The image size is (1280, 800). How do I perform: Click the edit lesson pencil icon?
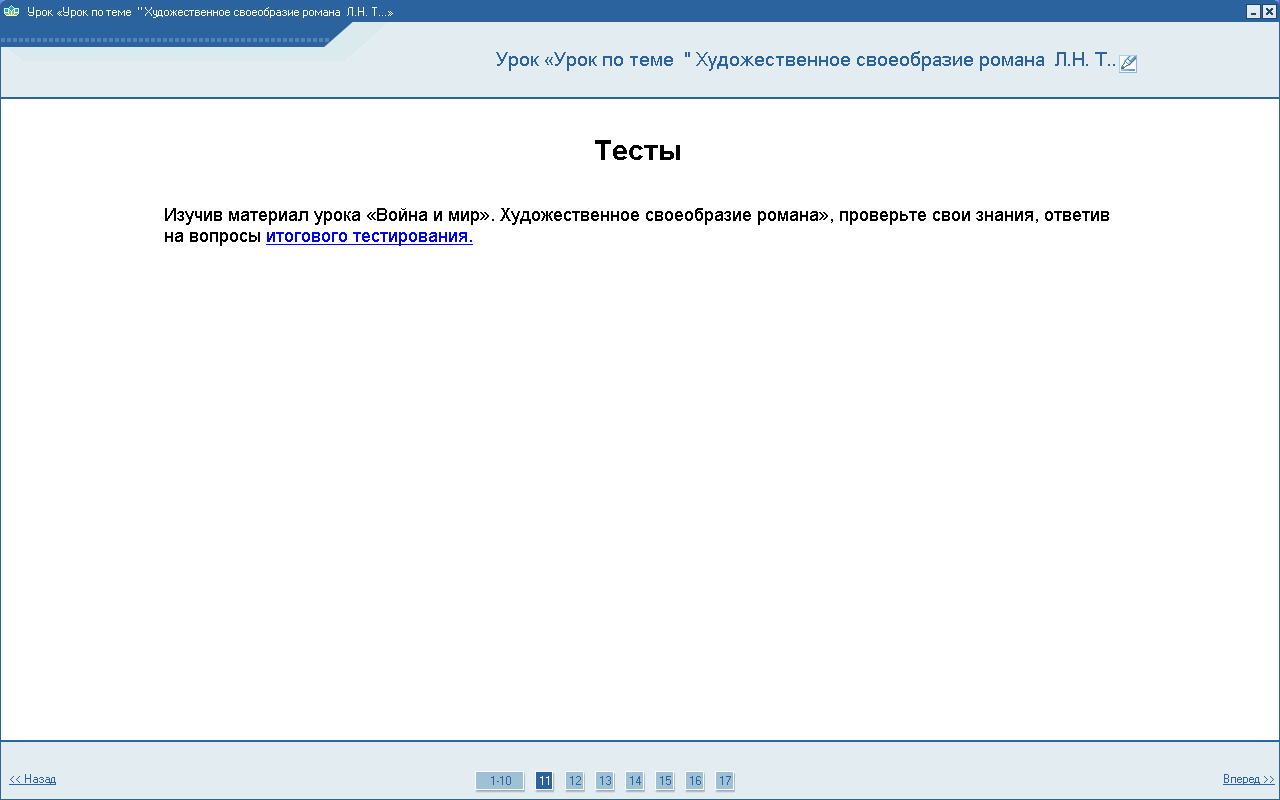[x=1128, y=63]
